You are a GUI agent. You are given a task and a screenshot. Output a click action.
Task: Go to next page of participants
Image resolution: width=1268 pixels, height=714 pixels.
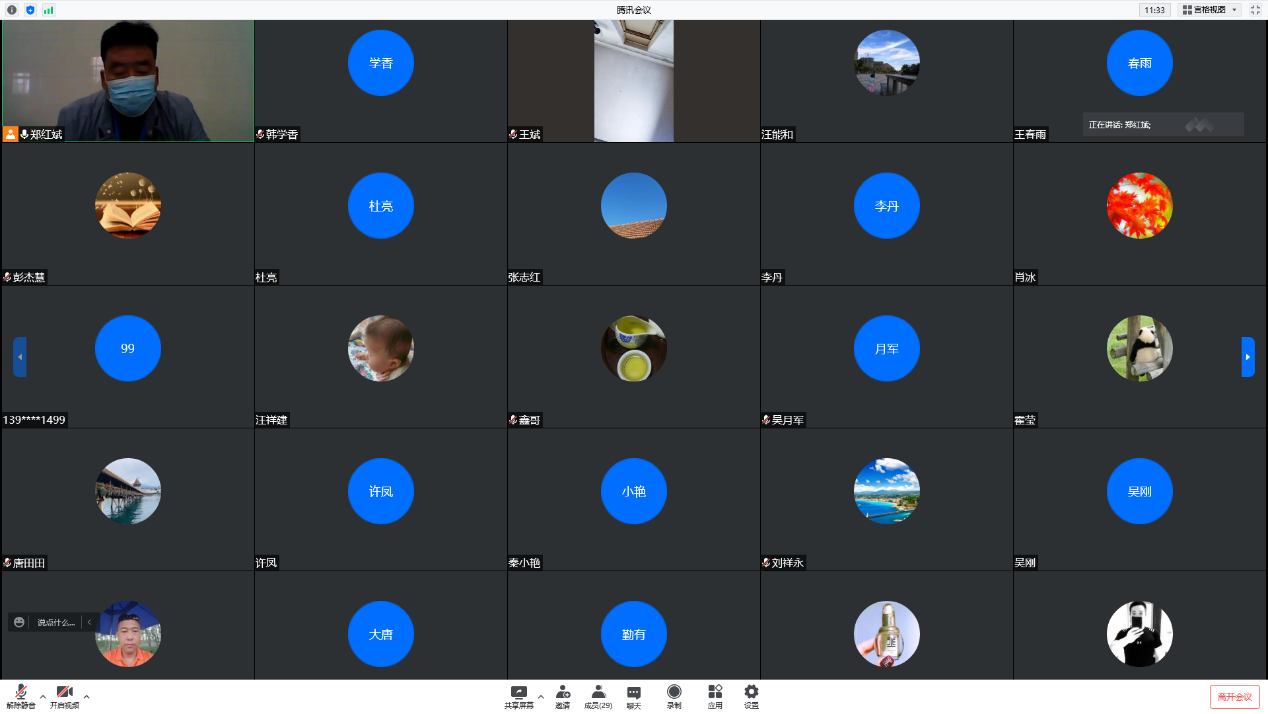[x=1247, y=357]
